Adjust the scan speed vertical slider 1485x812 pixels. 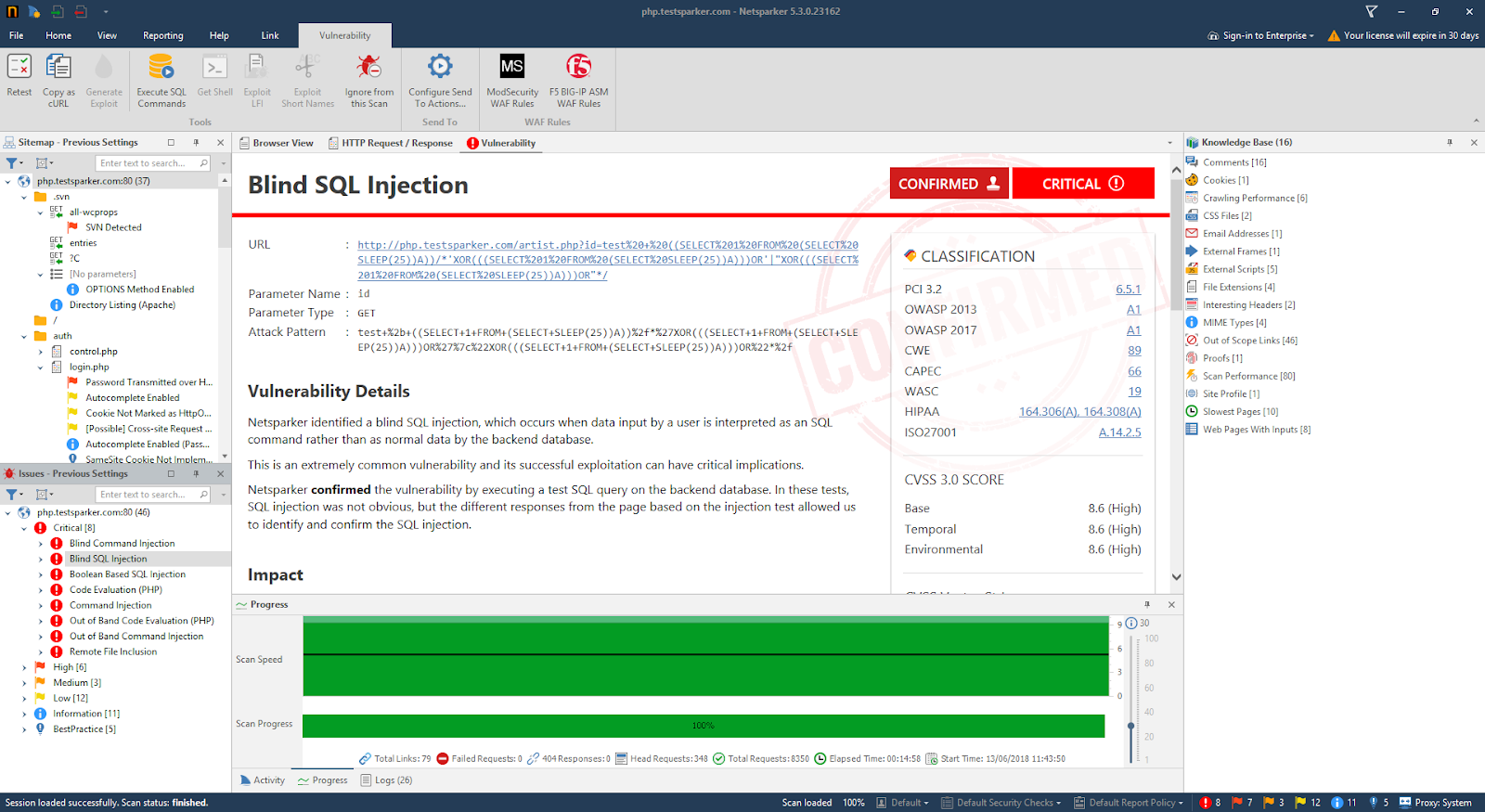1130,726
